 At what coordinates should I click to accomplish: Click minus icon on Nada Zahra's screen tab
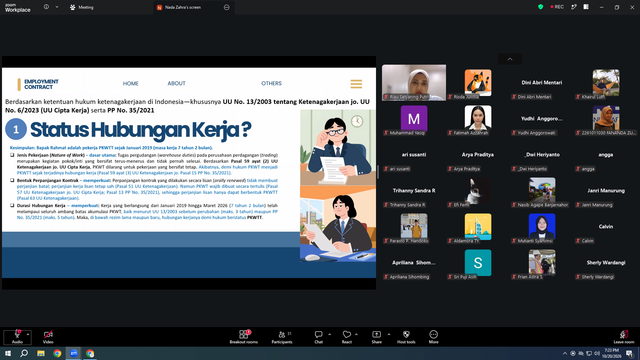pyautogui.click(x=227, y=7)
